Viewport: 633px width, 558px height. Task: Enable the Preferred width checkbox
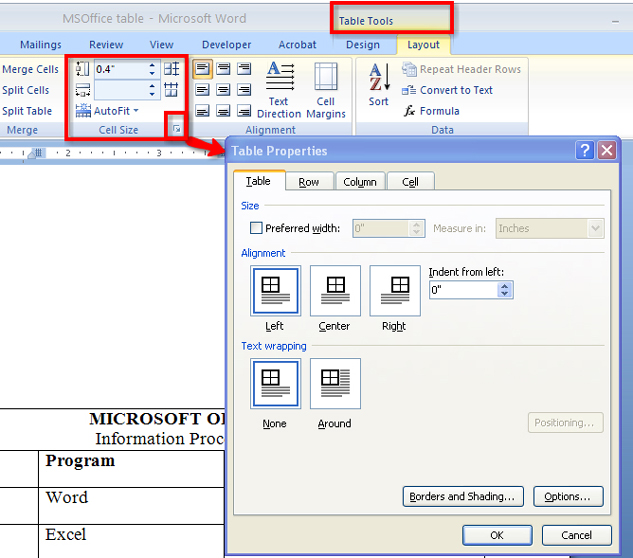point(256,228)
